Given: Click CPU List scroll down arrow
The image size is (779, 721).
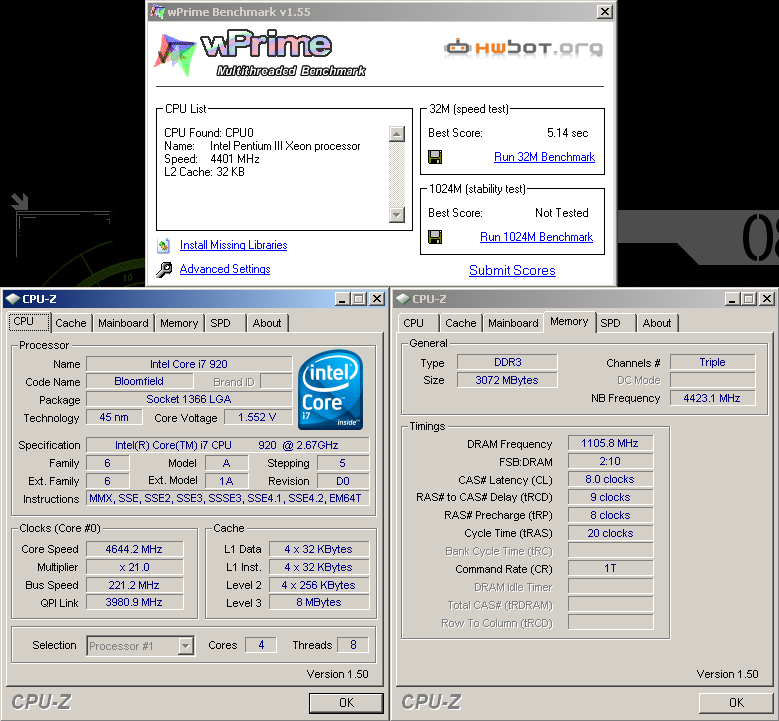Looking at the screenshot, I should click(x=396, y=215).
